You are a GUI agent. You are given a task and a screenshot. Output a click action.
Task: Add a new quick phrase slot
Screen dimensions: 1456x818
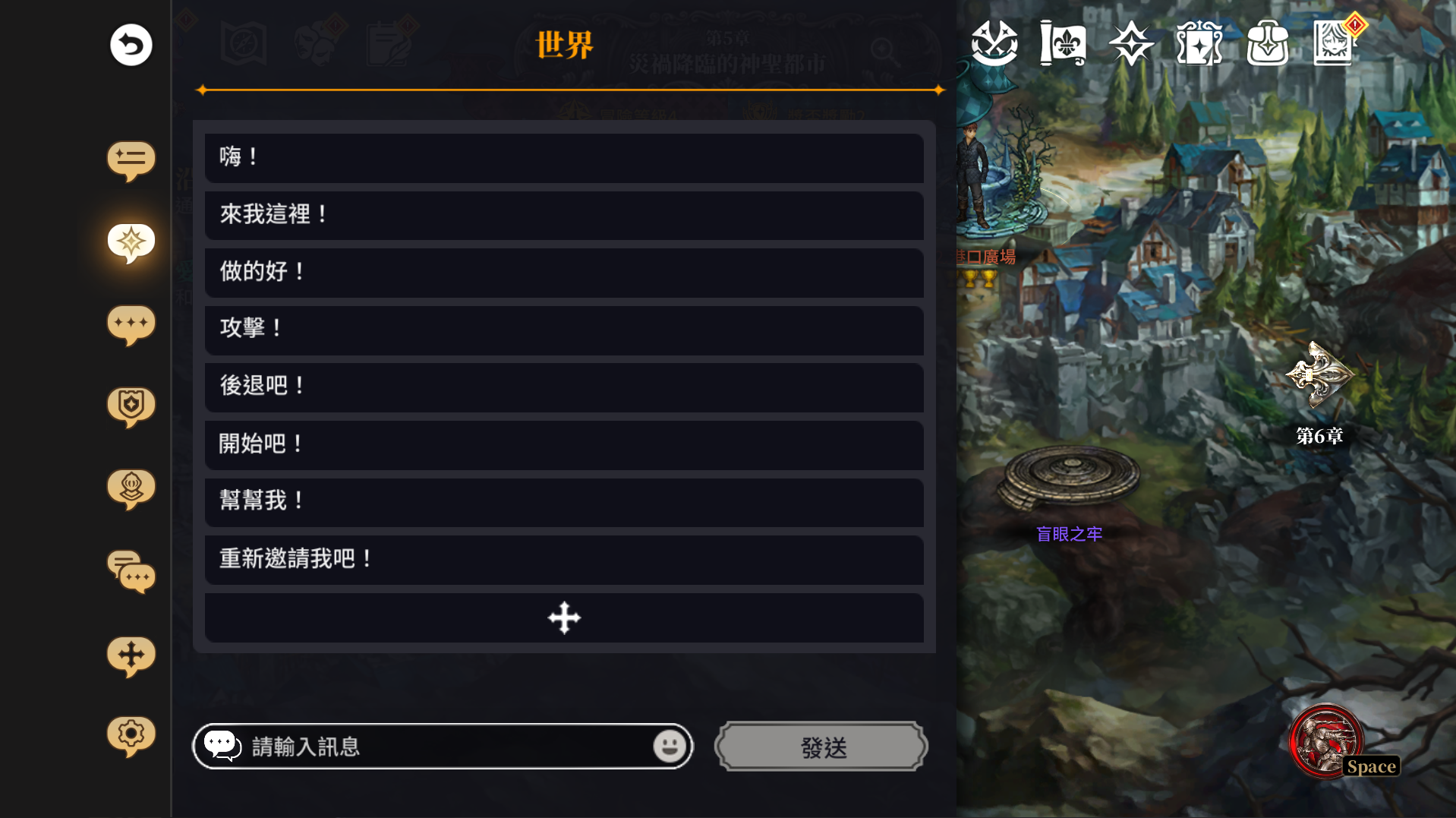point(564,617)
